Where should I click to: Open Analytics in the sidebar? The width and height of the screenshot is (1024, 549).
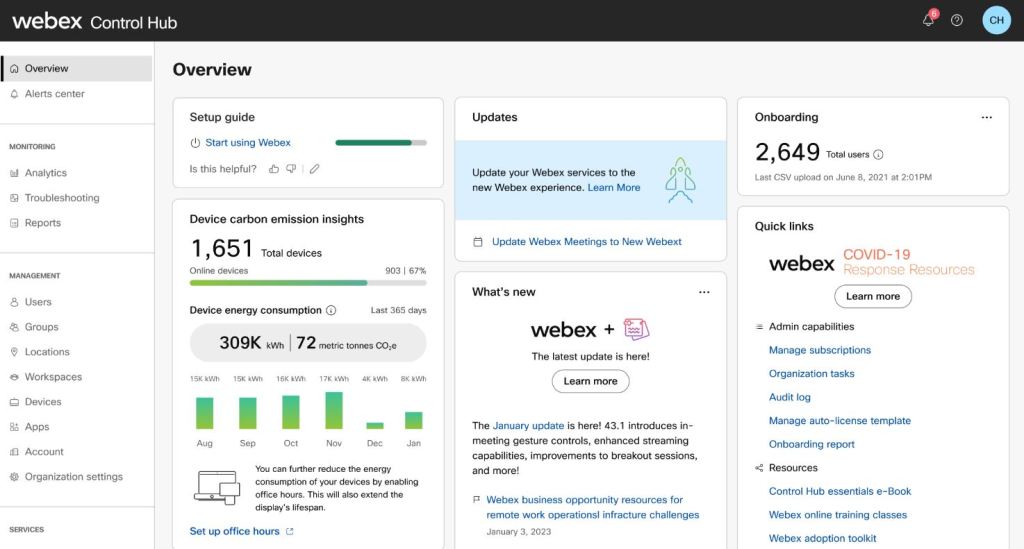[45, 173]
